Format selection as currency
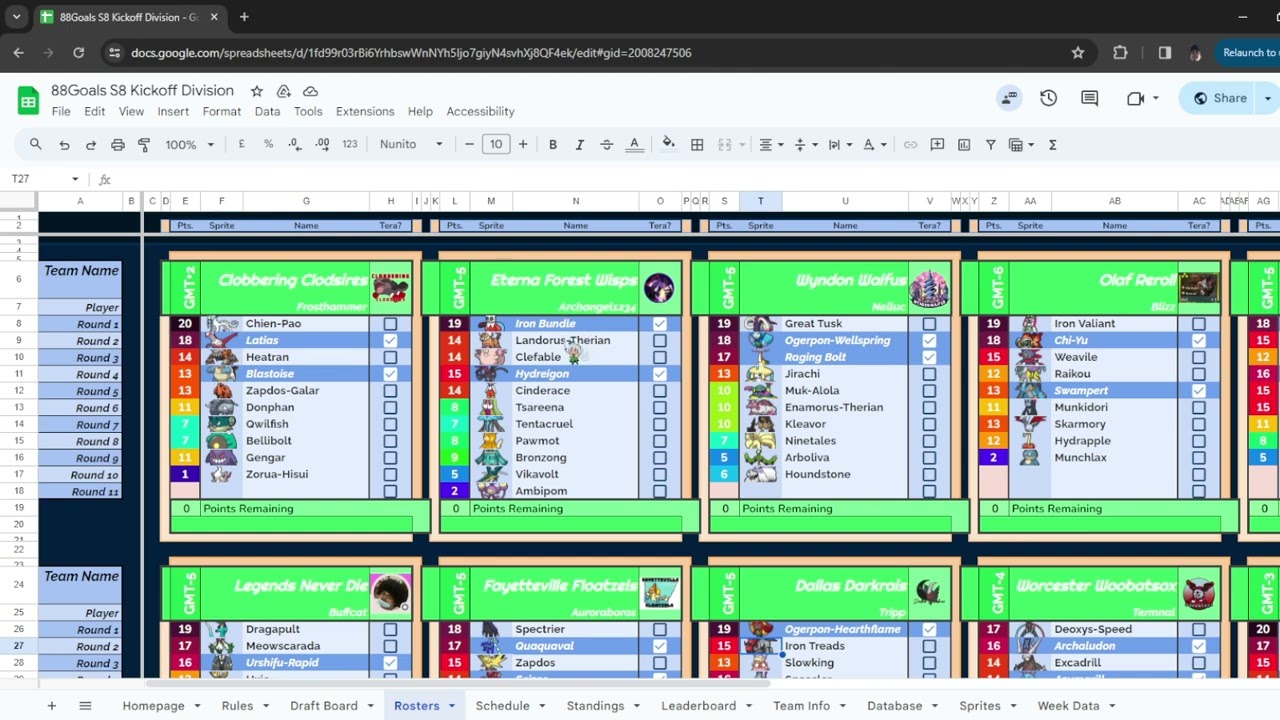This screenshot has width=1280, height=720. 241,145
